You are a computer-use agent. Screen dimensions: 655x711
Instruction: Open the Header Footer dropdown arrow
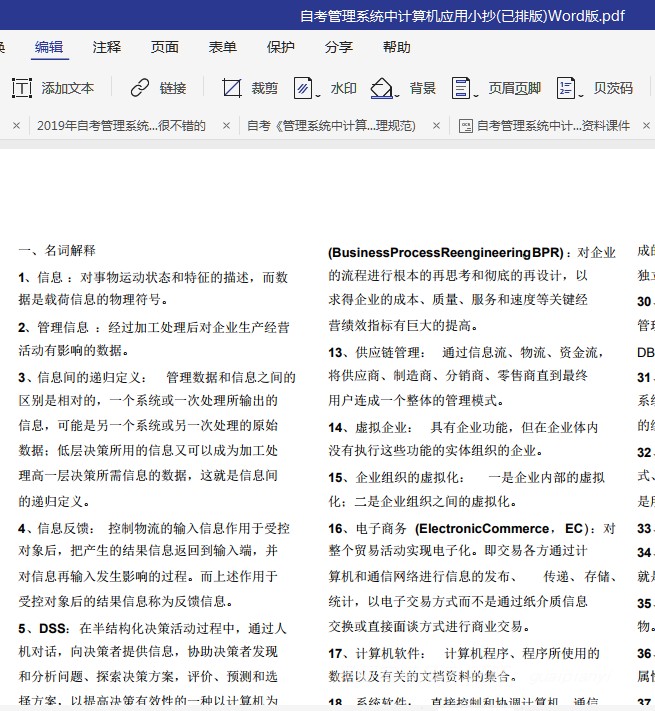tap(476, 95)
